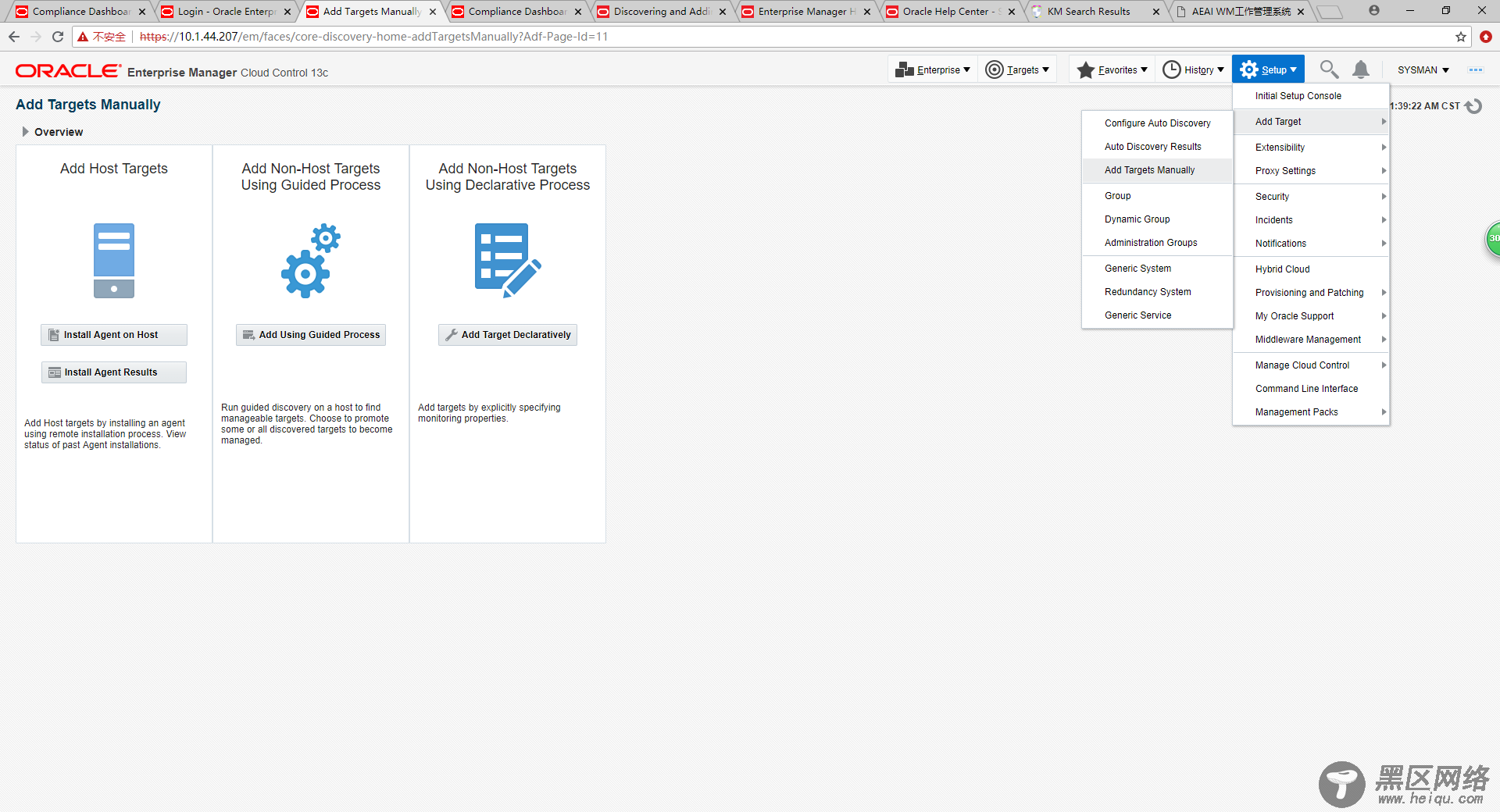This screenshot has height=812, width=1500.
Task: Open the SYSMAN user dropdown
Action: point(1423,69)
